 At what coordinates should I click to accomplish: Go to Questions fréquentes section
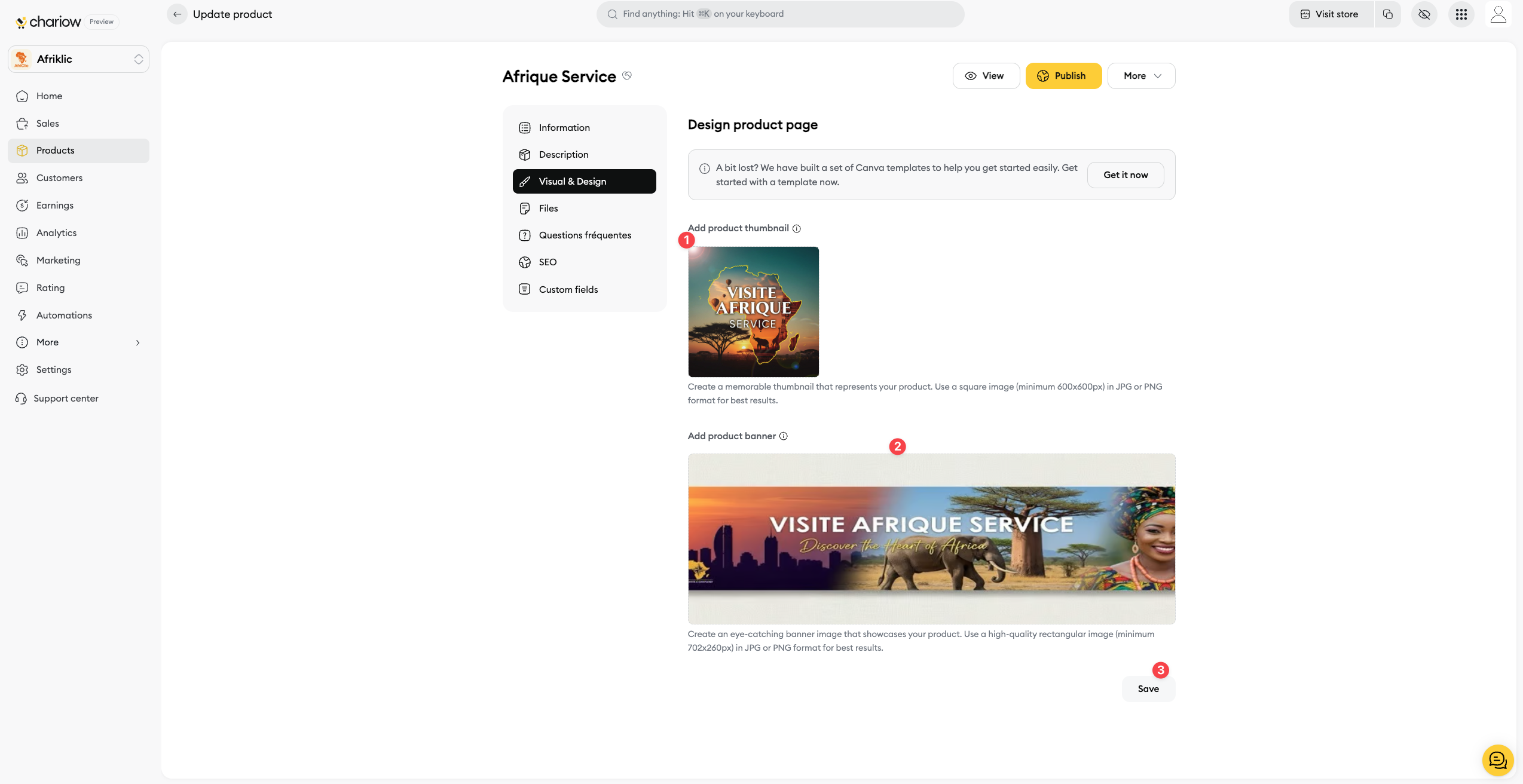point(585,235)
